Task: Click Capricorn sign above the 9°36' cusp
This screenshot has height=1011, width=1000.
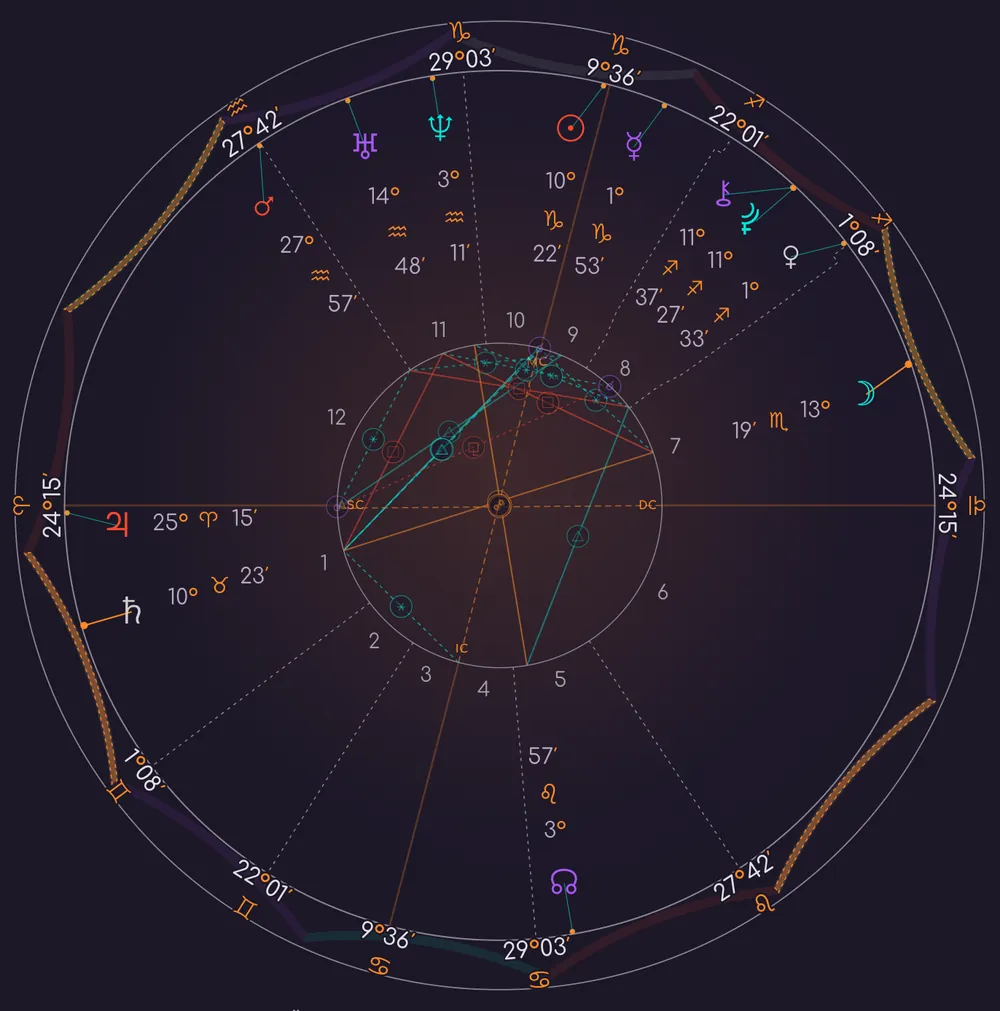Action: click(620, 44)
